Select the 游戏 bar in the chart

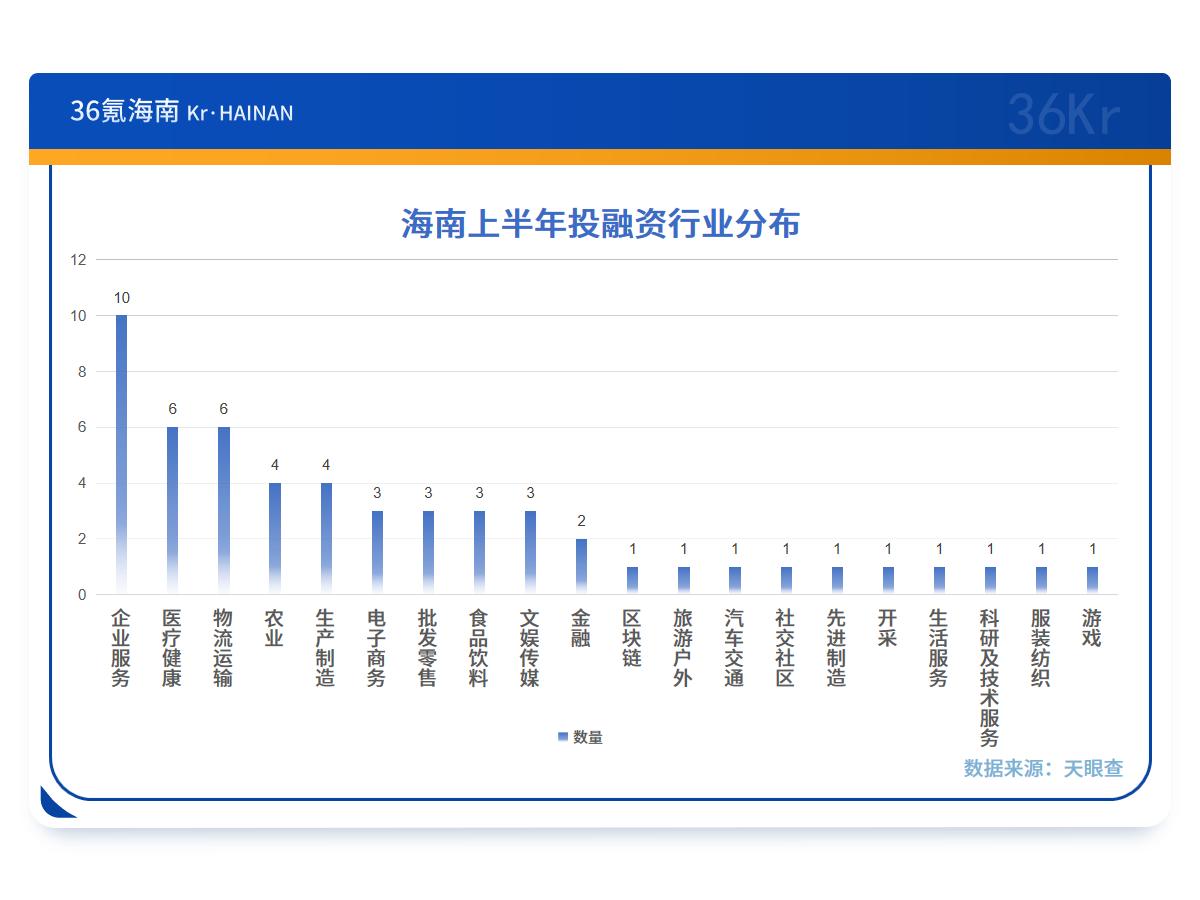(x=1092, y=581)
